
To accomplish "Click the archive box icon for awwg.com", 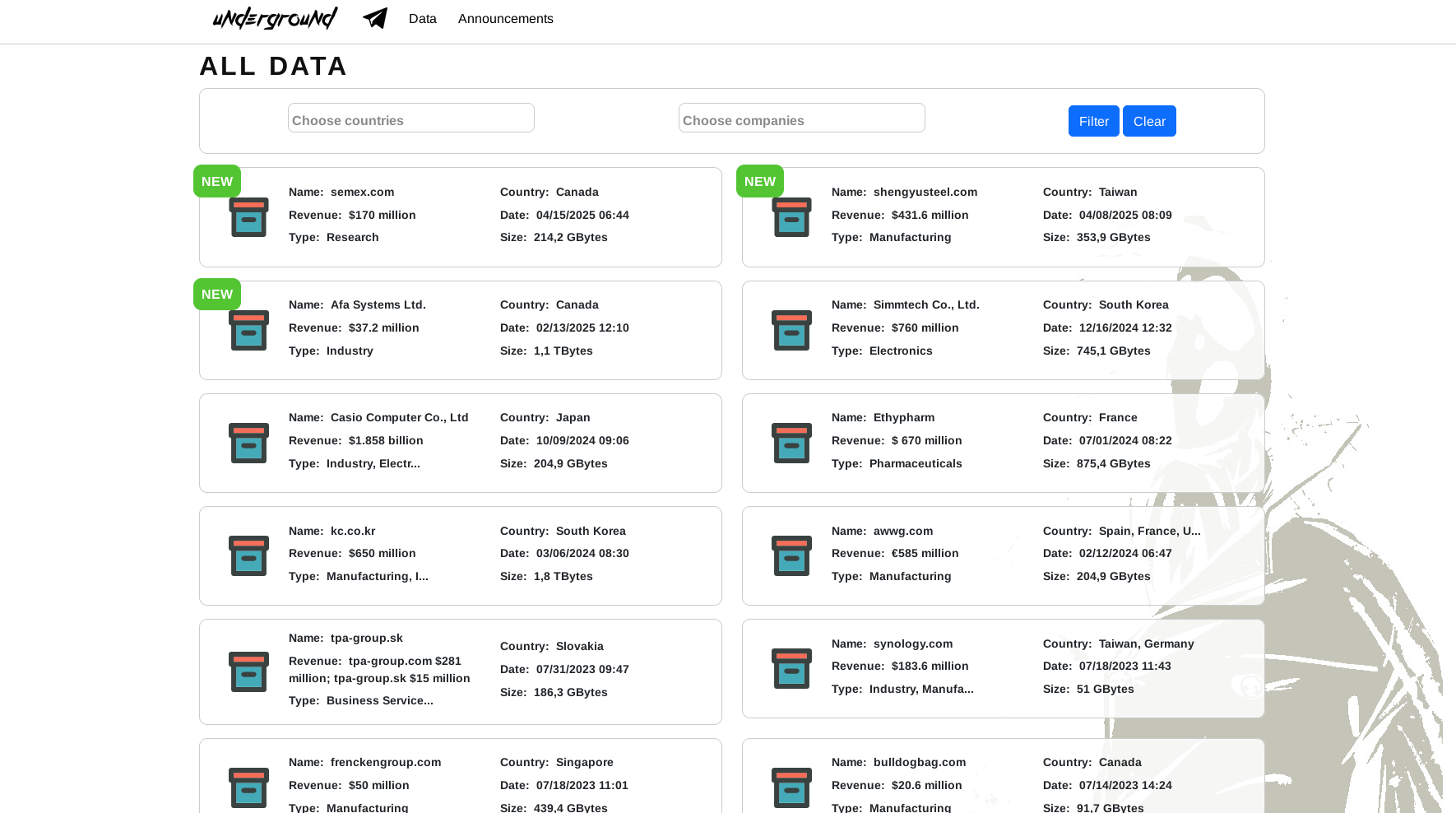I will (791, 555).
